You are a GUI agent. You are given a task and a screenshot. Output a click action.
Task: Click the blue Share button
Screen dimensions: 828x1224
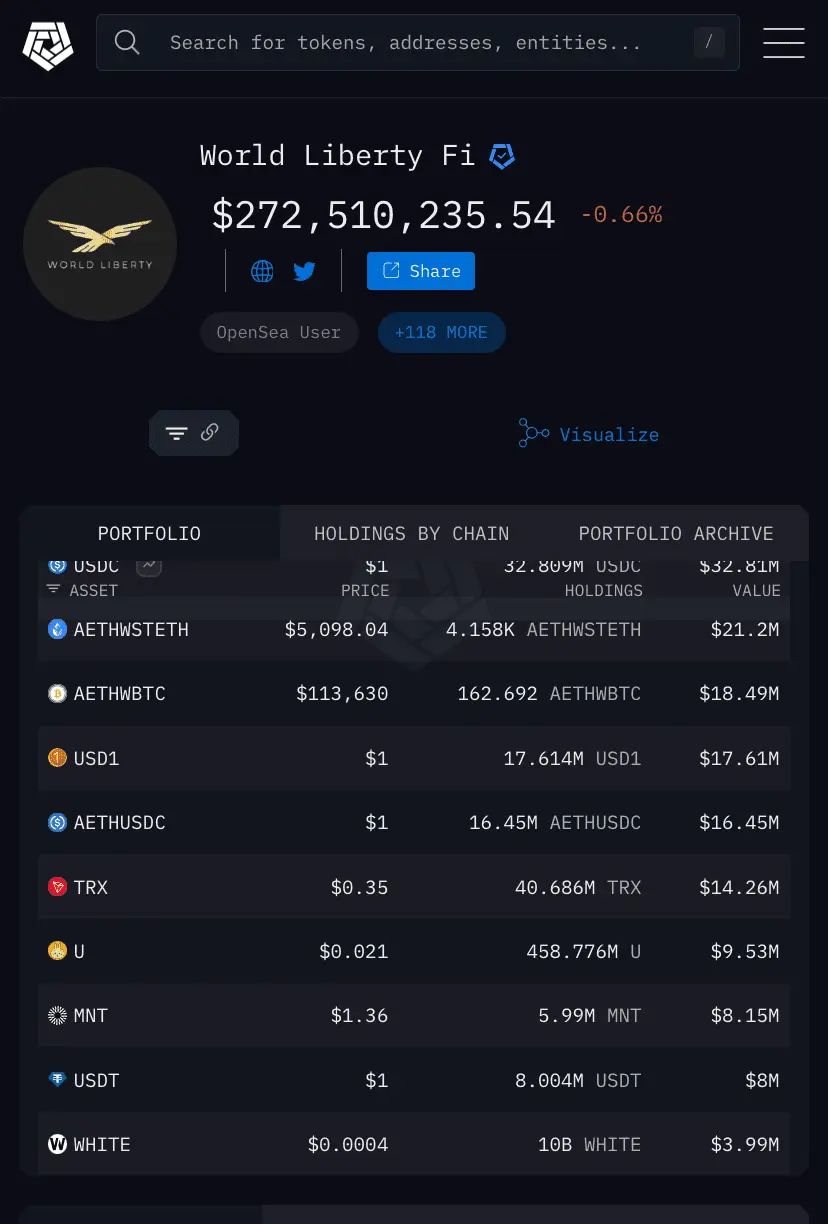point(421,271)
